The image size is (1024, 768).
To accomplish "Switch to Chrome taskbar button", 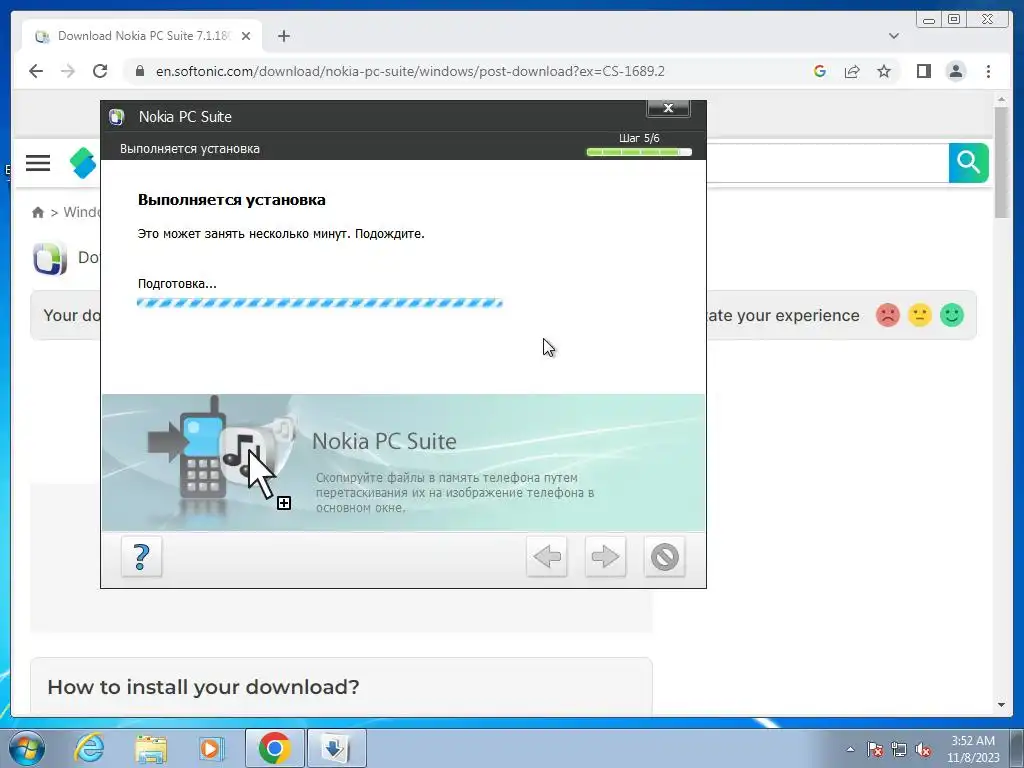I will [x=275, y=748].
